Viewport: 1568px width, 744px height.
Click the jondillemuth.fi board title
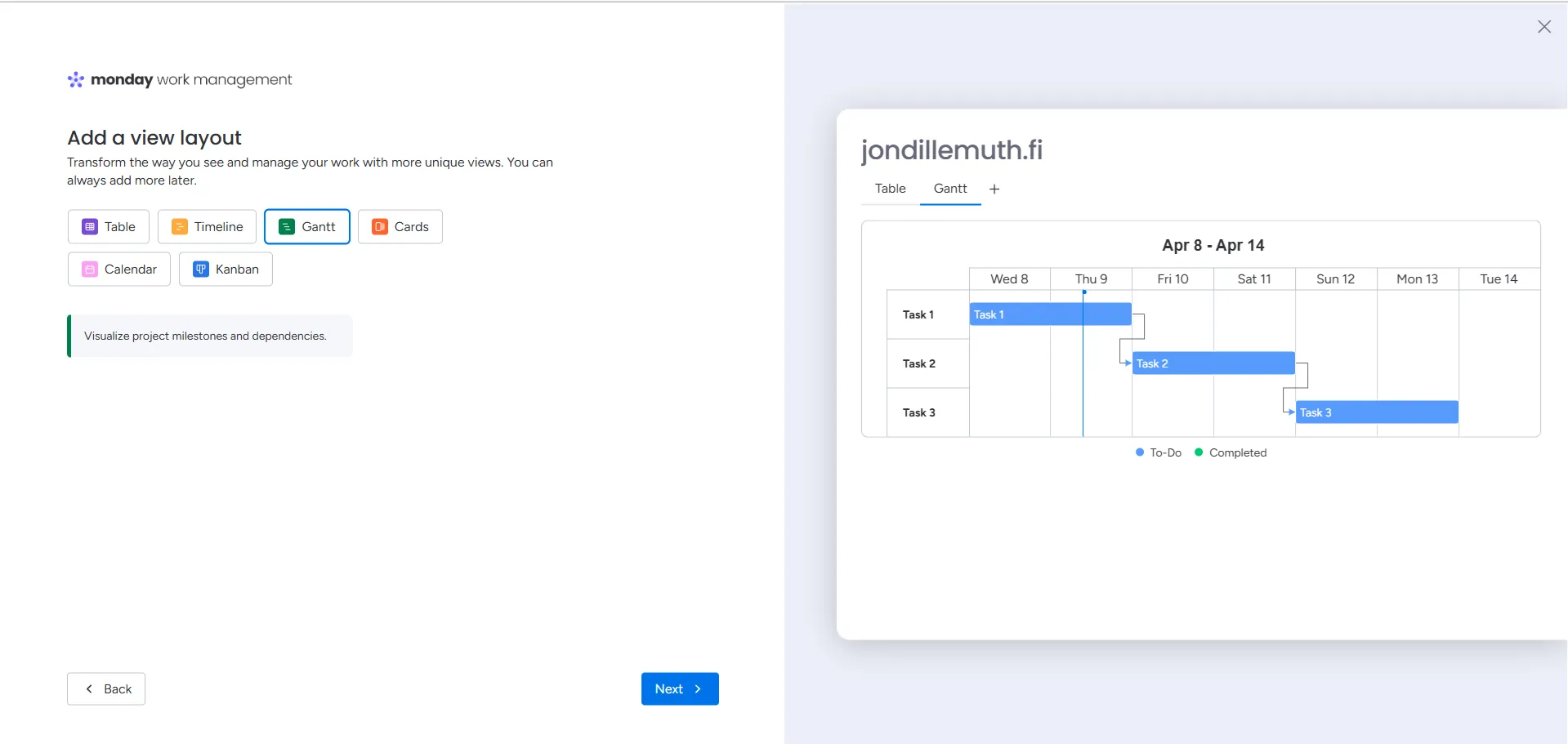952,149
